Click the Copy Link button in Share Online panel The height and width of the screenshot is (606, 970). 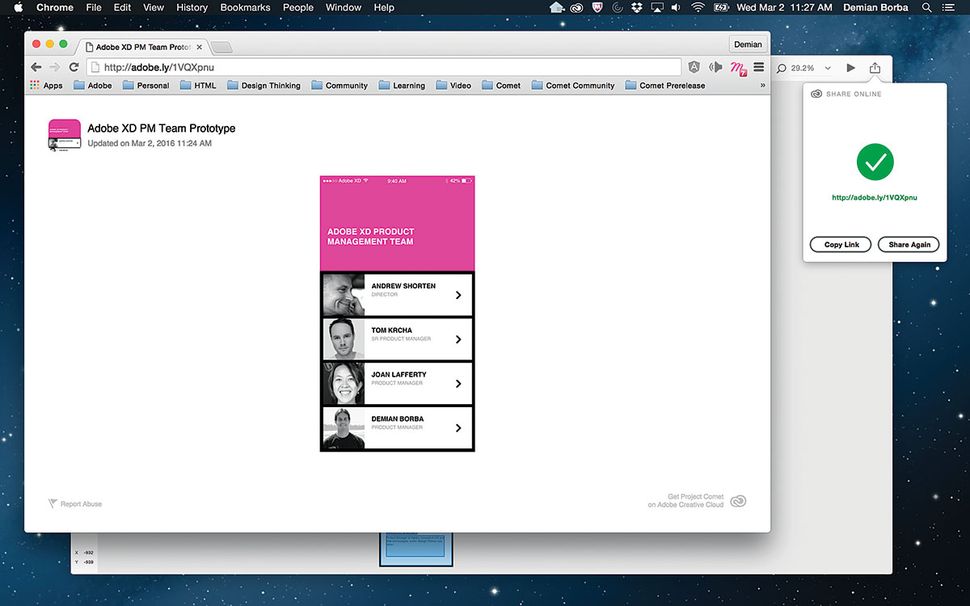click(840, 244)
